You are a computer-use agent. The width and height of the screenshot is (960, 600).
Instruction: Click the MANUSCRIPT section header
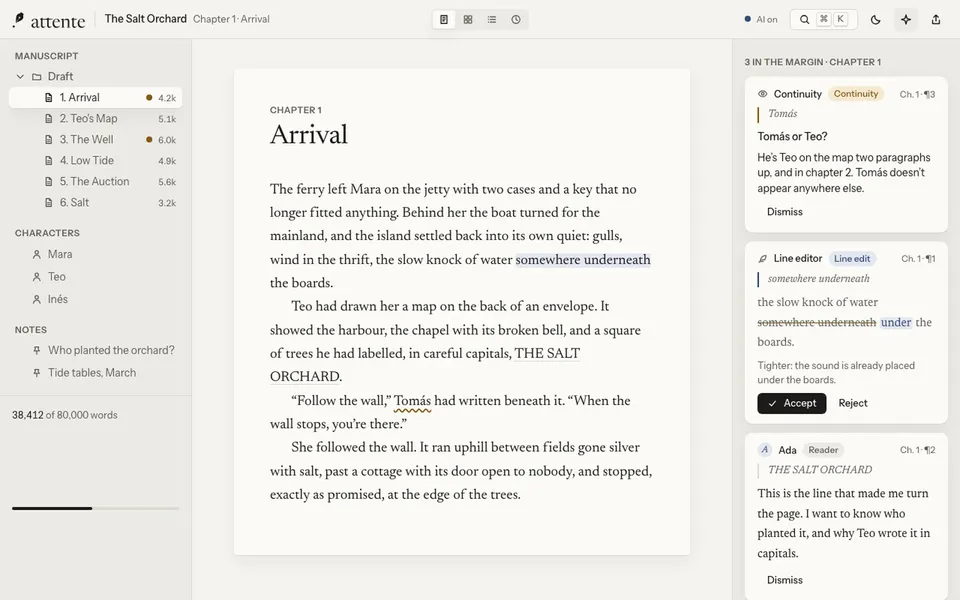47,56
